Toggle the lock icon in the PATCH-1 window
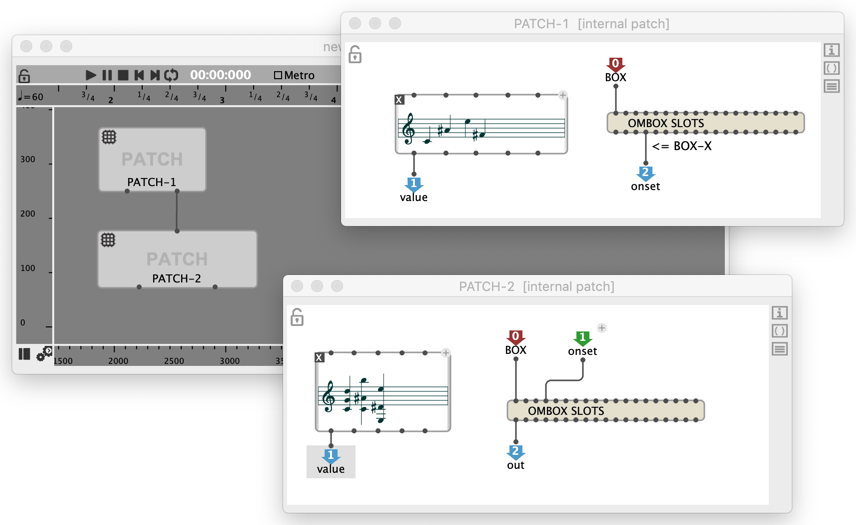Screen dimensions: 856x525 (355, 55)
